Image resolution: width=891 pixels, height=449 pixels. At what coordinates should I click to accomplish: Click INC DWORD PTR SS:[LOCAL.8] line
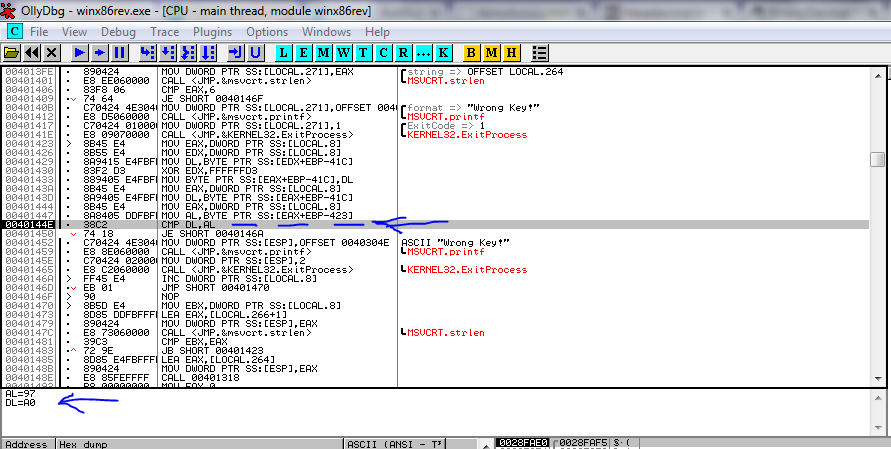[239, 278]
